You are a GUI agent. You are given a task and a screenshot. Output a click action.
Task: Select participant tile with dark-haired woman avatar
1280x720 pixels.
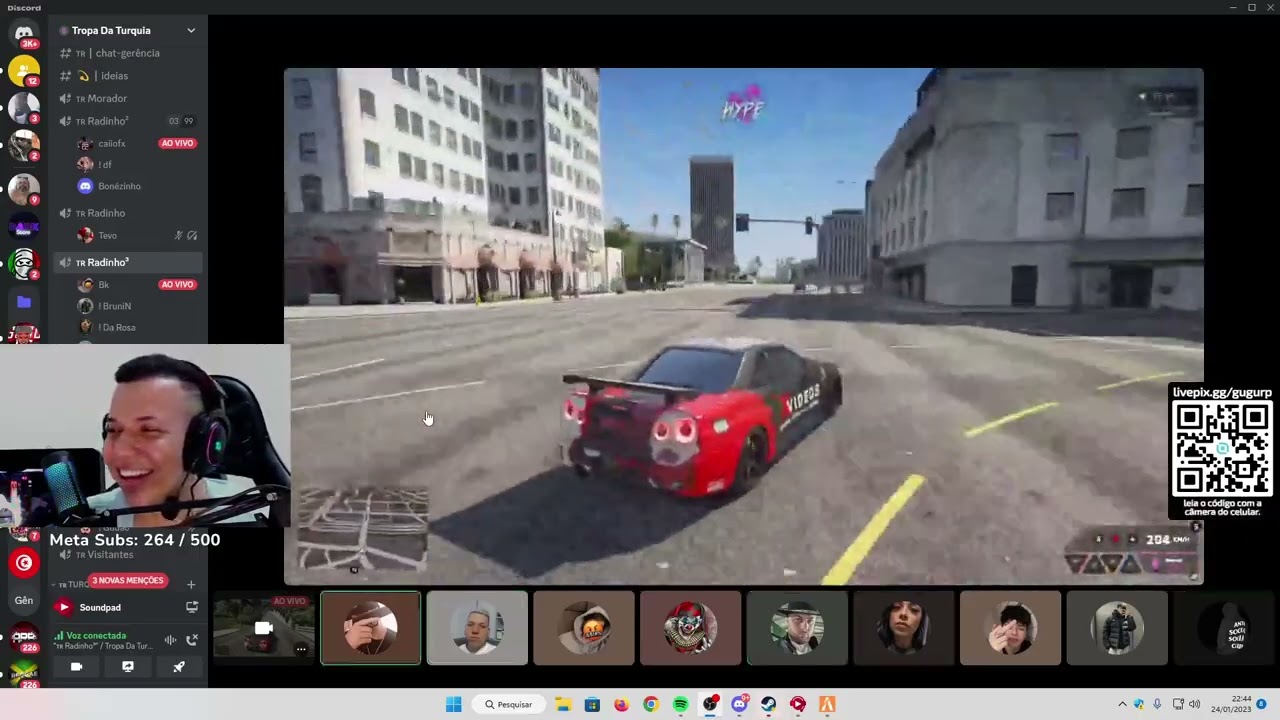(904, 628)
